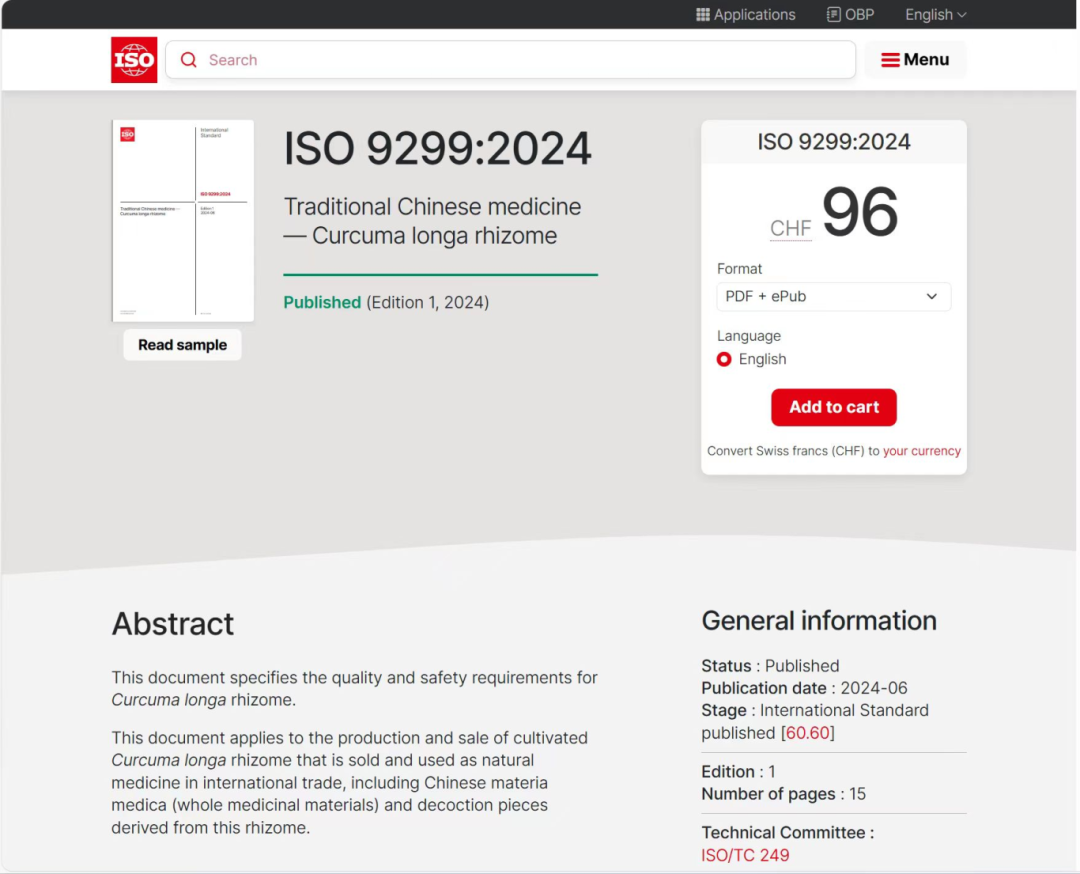Click the Format dropdown chevron arrow
The image size is (1080, 874).
tap(931, 297)
